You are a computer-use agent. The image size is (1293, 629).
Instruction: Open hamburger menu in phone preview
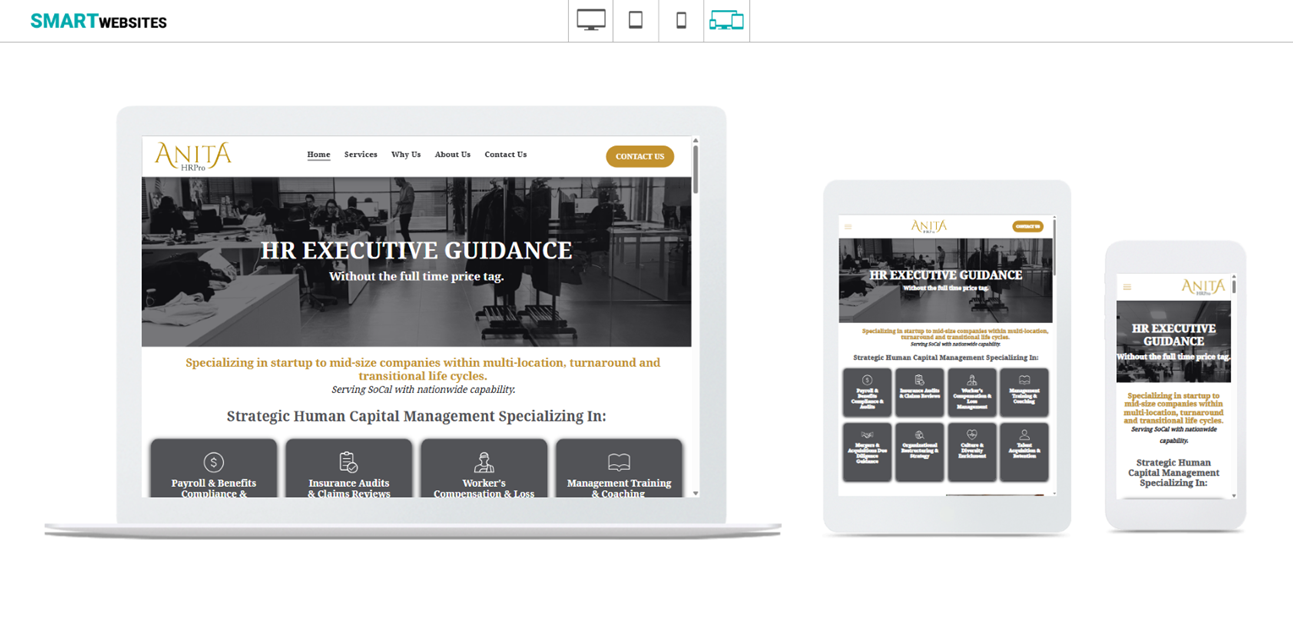[1127, 287]
